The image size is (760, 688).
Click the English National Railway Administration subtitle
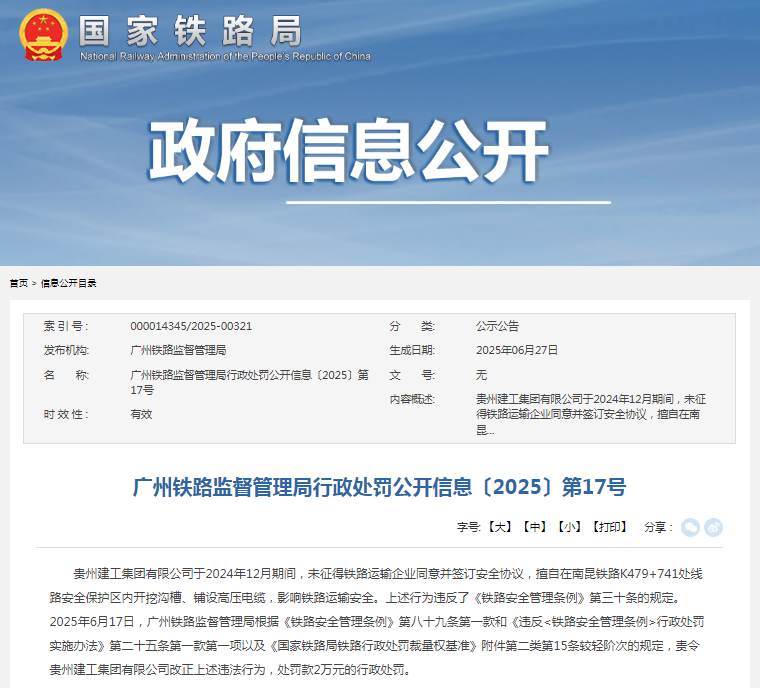click(224, 57)
